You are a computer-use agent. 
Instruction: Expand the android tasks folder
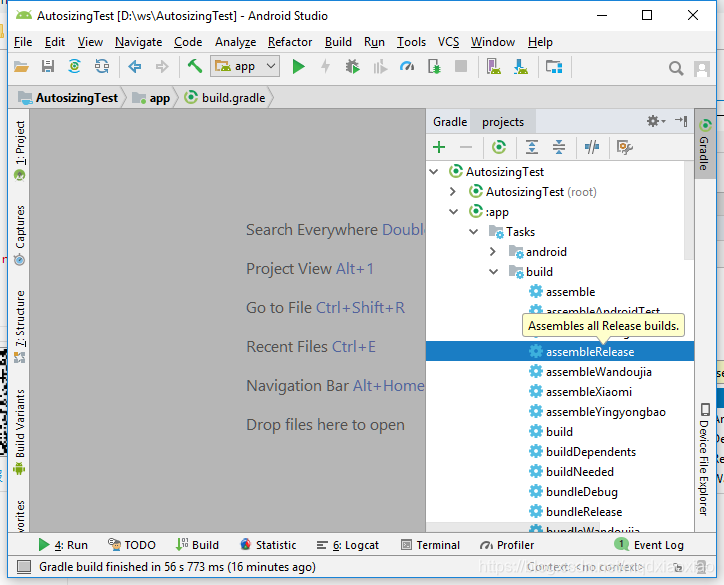493,252
